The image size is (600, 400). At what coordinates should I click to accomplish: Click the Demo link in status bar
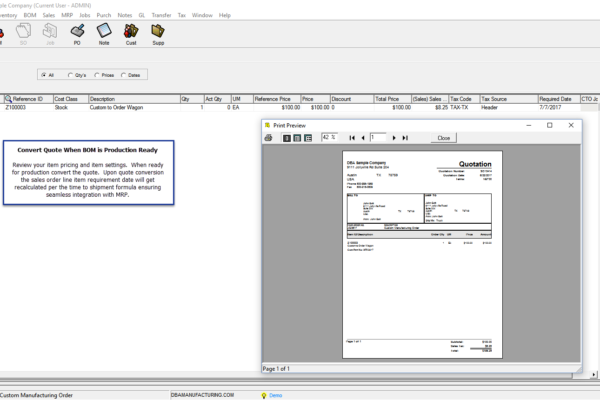[x=276, y=395]
